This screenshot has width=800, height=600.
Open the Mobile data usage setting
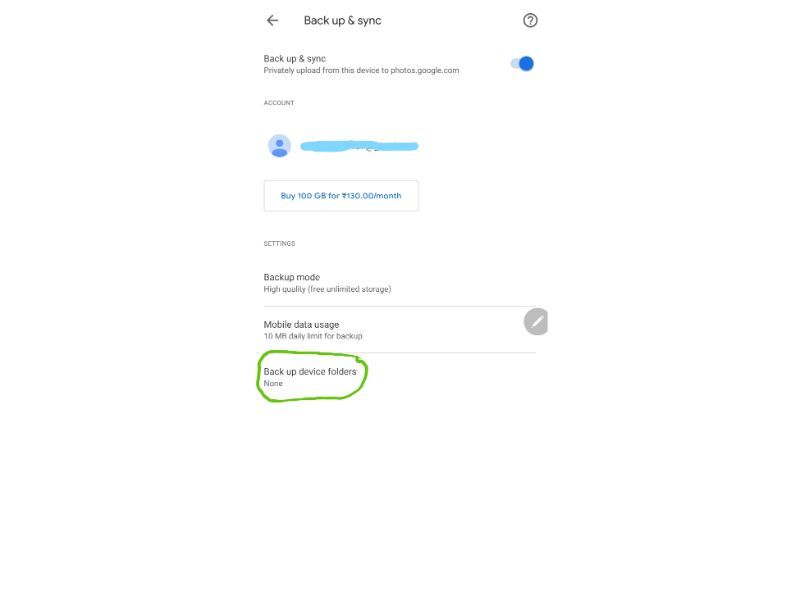[x=399, y=330]
